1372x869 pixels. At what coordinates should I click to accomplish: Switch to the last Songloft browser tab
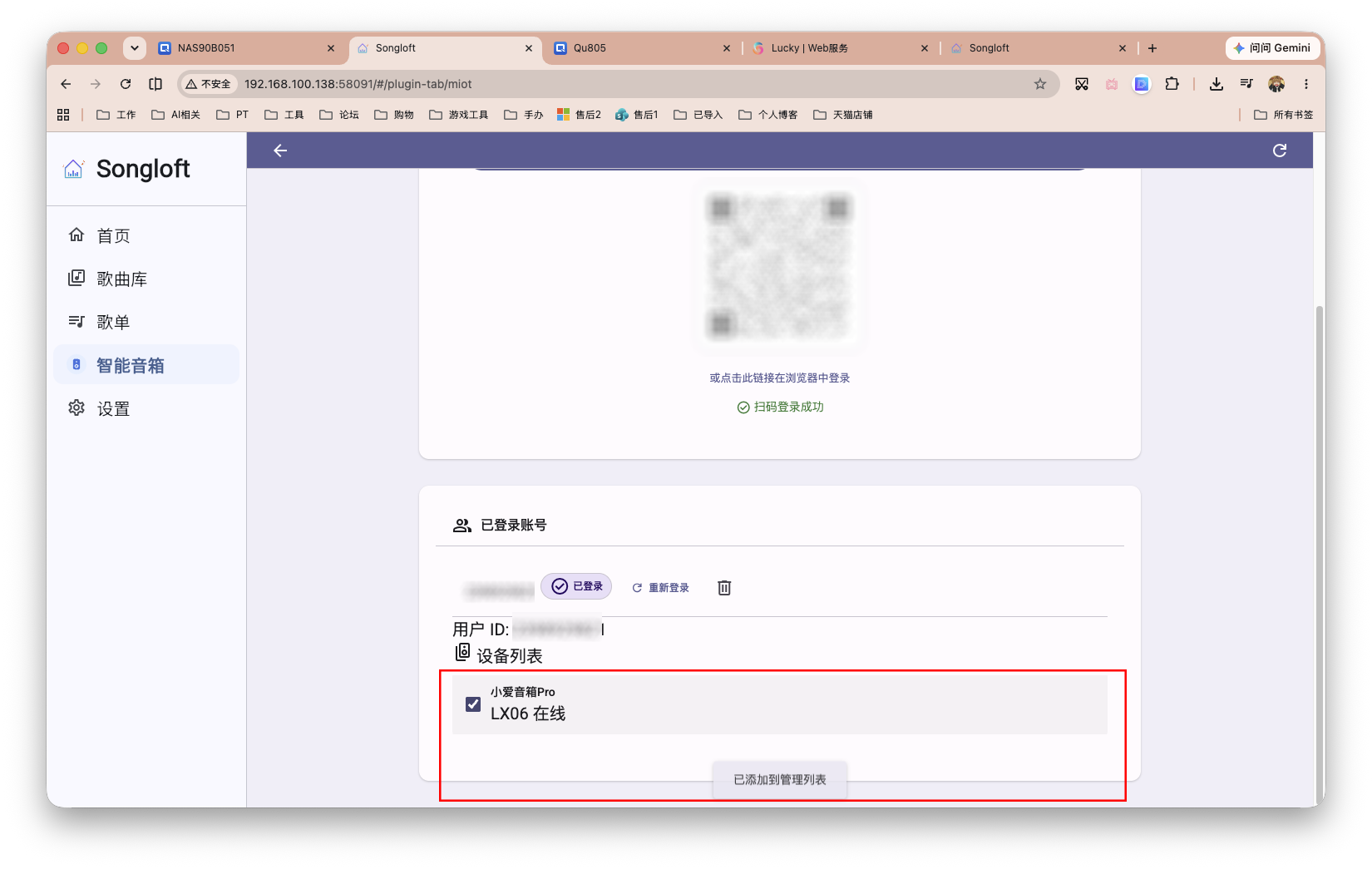coord(1038,48)
